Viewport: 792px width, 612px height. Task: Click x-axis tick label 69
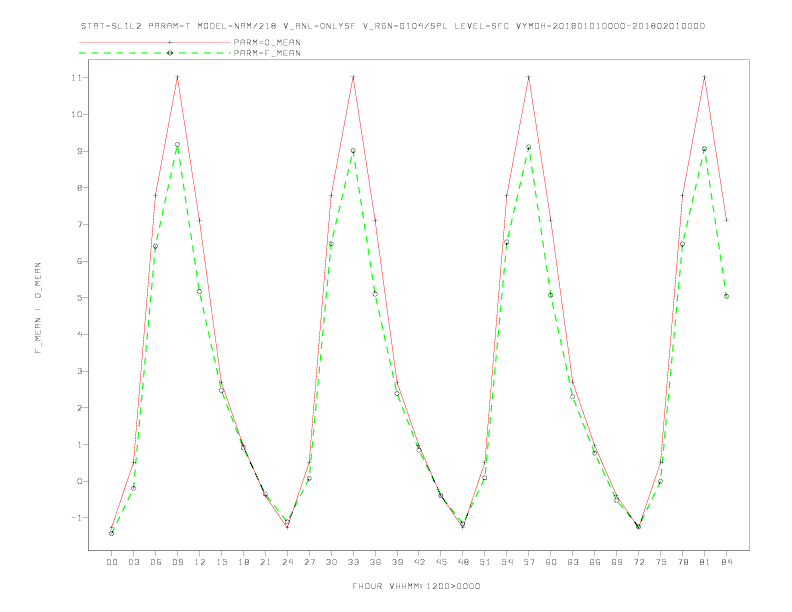(x=617, y=562)
